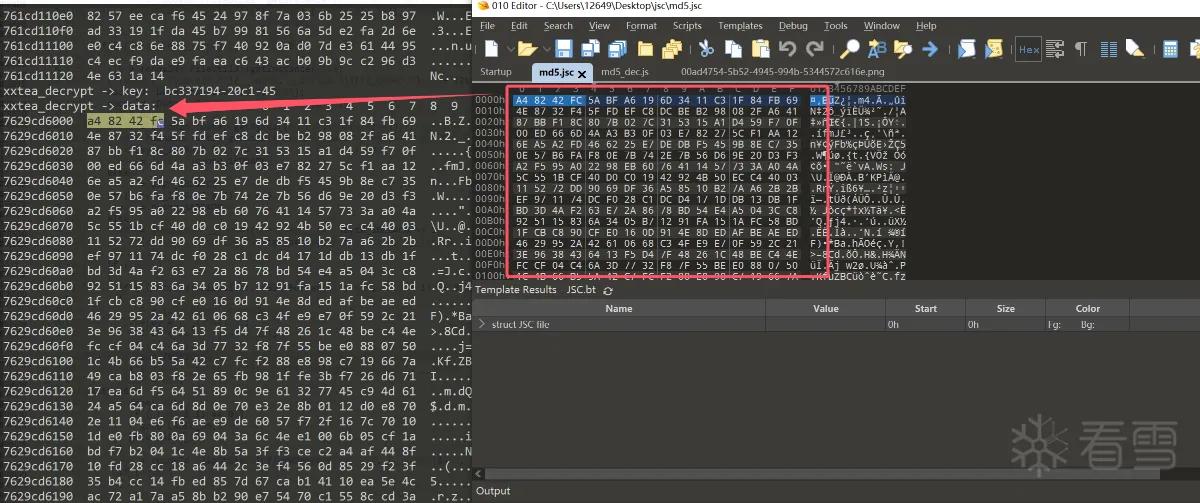Switch to the md5_dec.js tab

pyautogui.click(x=625, y=72)
